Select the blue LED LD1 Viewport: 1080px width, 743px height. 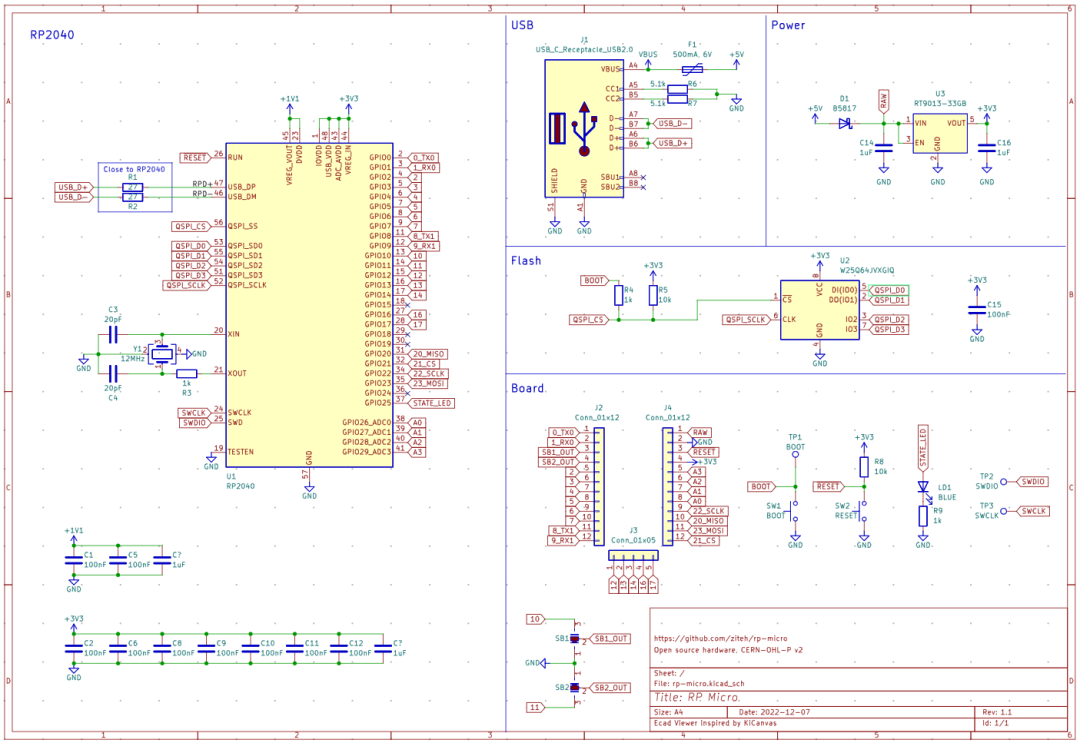coord(923,487)
